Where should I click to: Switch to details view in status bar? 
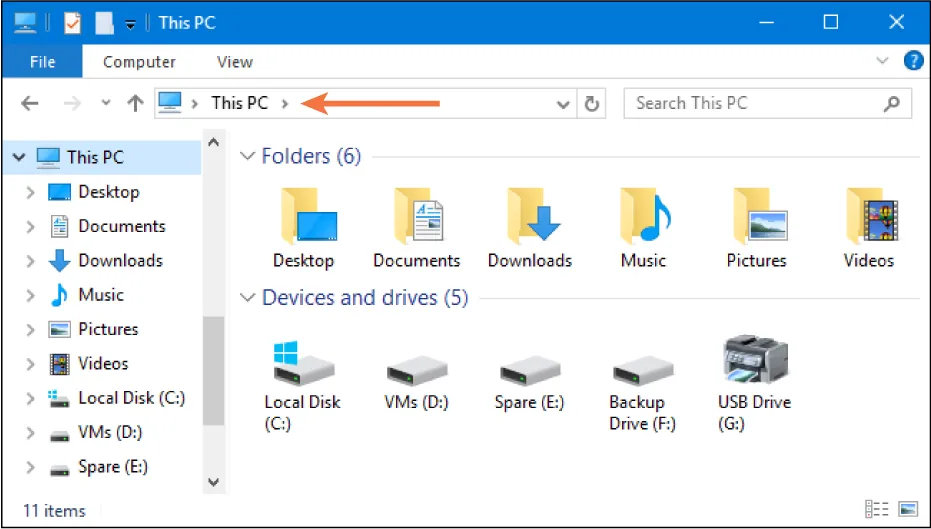tap(877, 509)
